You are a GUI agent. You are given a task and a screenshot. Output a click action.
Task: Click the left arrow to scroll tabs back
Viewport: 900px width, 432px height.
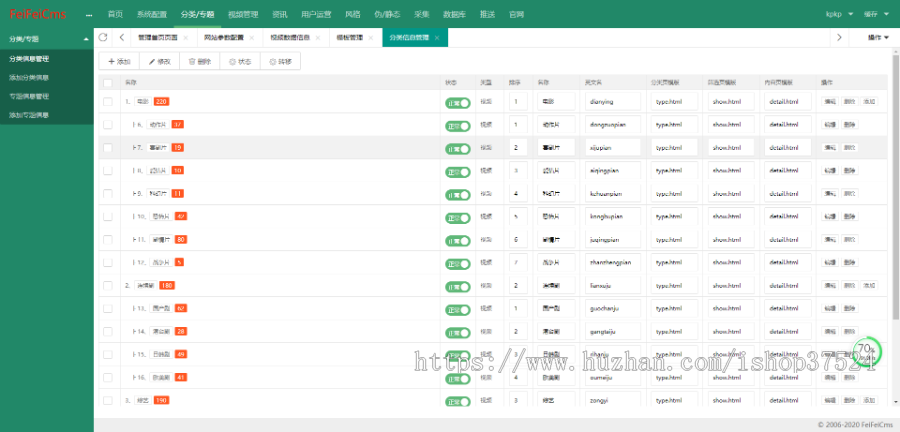click(x=121, y=37)
